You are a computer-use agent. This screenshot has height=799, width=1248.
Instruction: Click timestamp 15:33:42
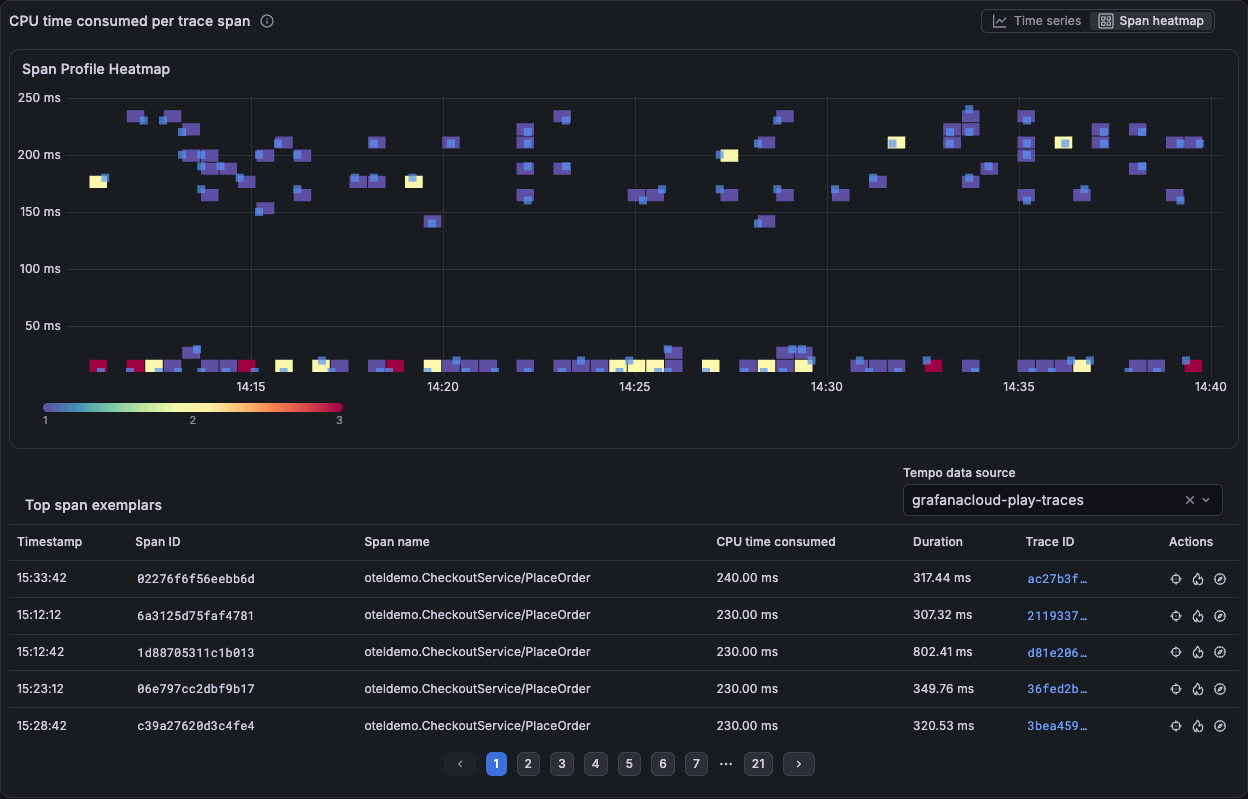pyautogui.click(x=42, y=578)
